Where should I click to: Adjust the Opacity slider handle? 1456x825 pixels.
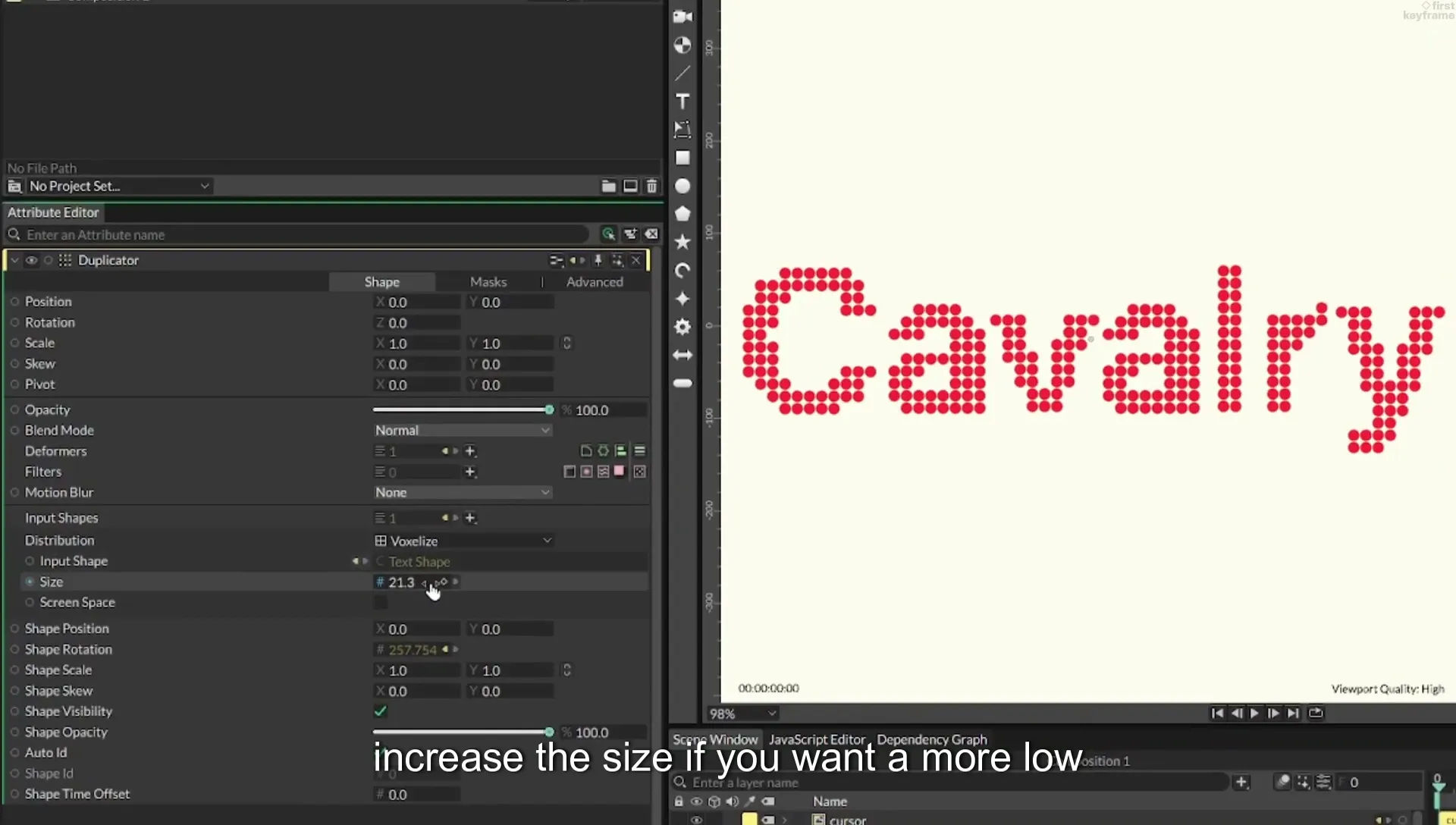[549, 409]
